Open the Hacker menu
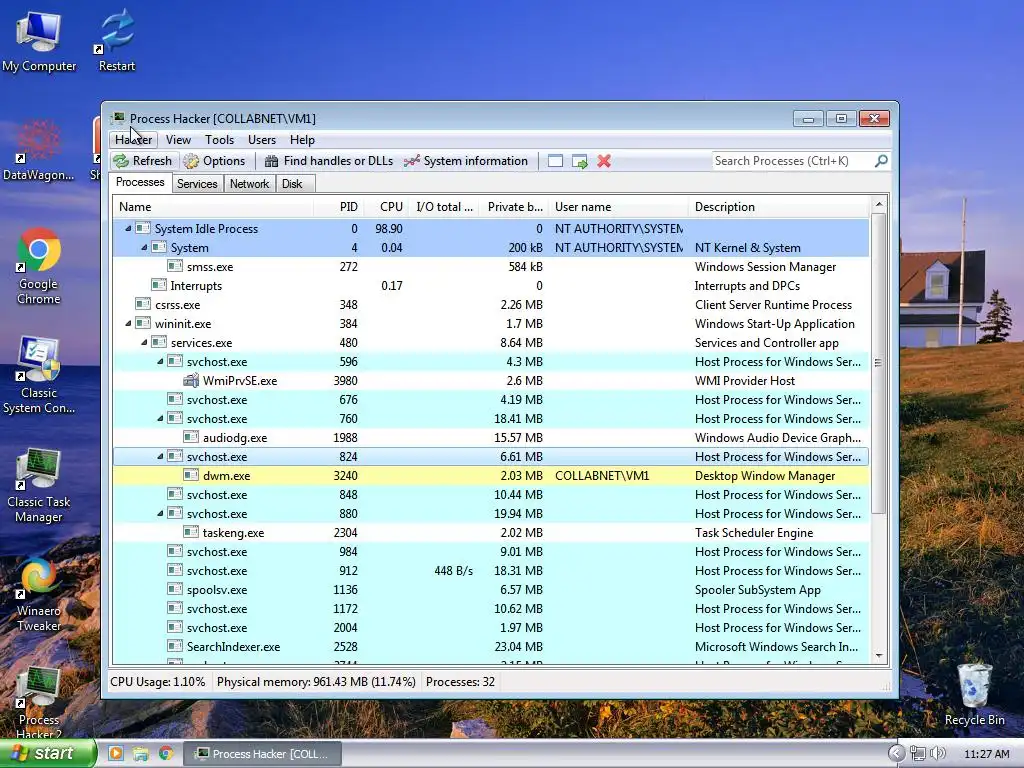The height and width of the screenshot is (768, 1024). 133,140
